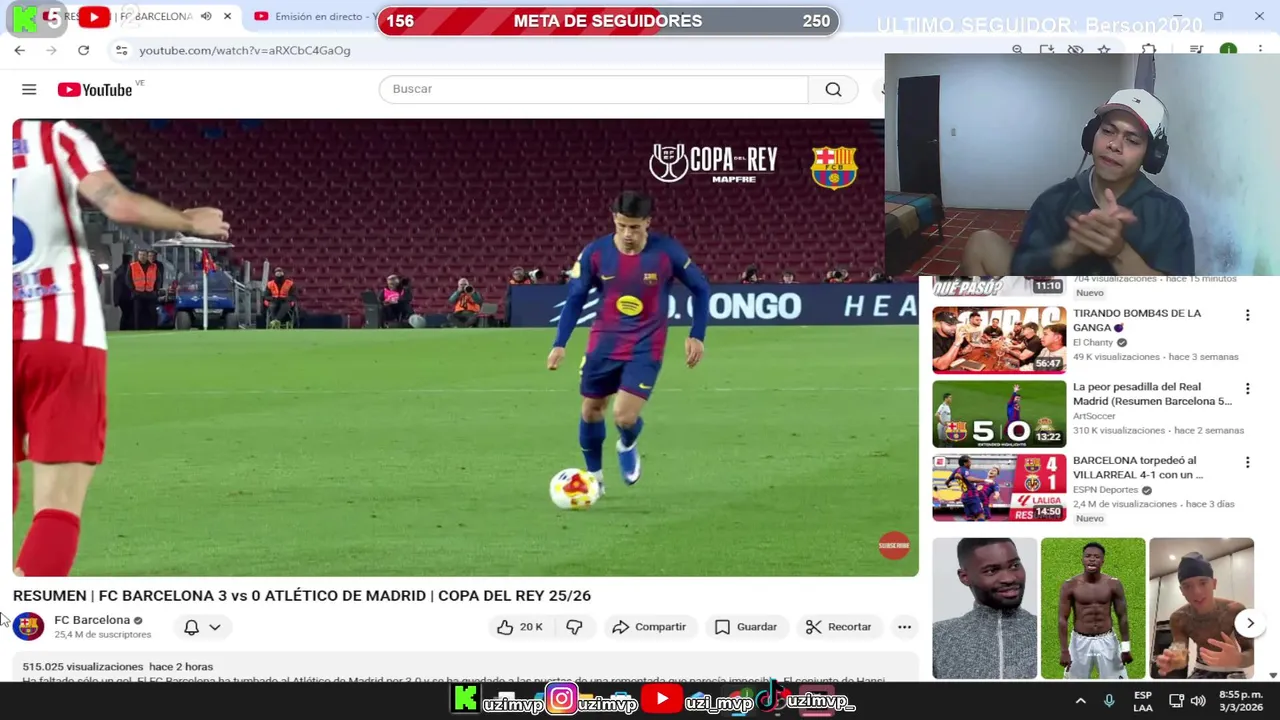Click the browser forward arrow
The width and height of the screenshot is (1280, 720).
pyautogui.click(x=51, y=50)
